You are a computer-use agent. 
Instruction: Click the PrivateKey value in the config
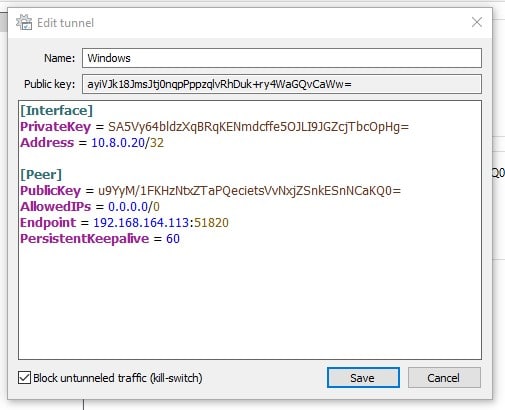click(258, 127)
